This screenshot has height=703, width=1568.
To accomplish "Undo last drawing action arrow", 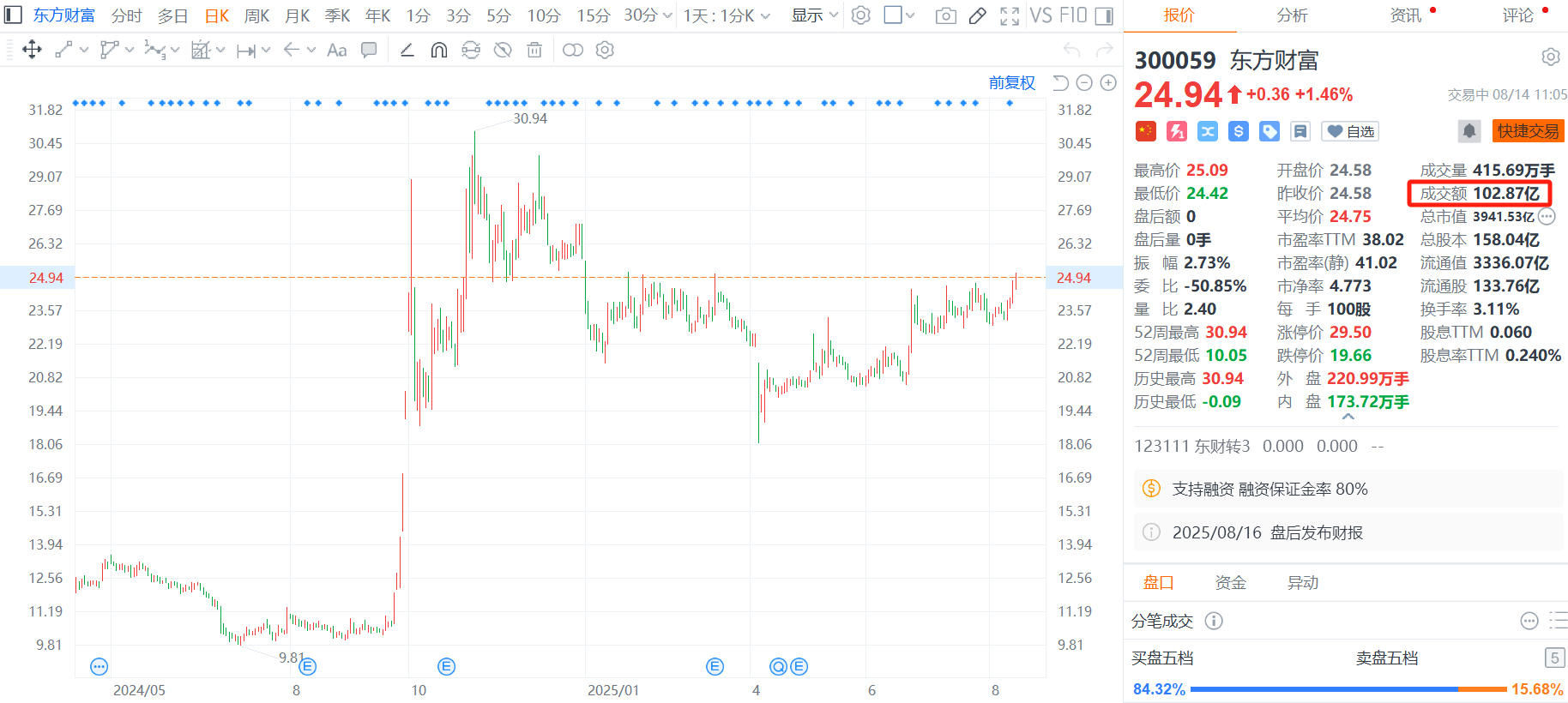I will pos(1071,50).
